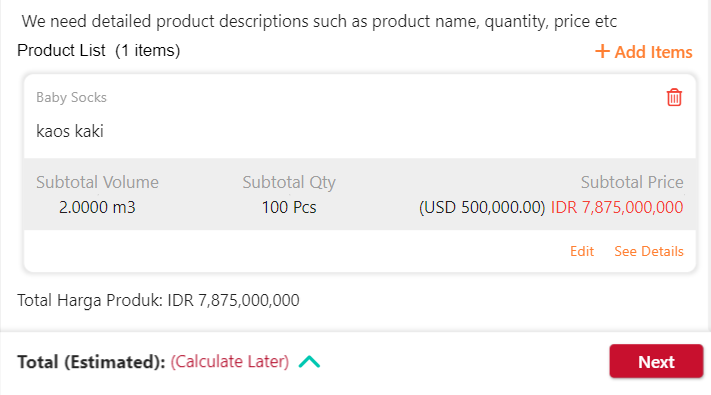Open the Edit link for kaos kaki
Image resolution: width=711 pixels, height=395 pixels.
click(x=582, y=251)
